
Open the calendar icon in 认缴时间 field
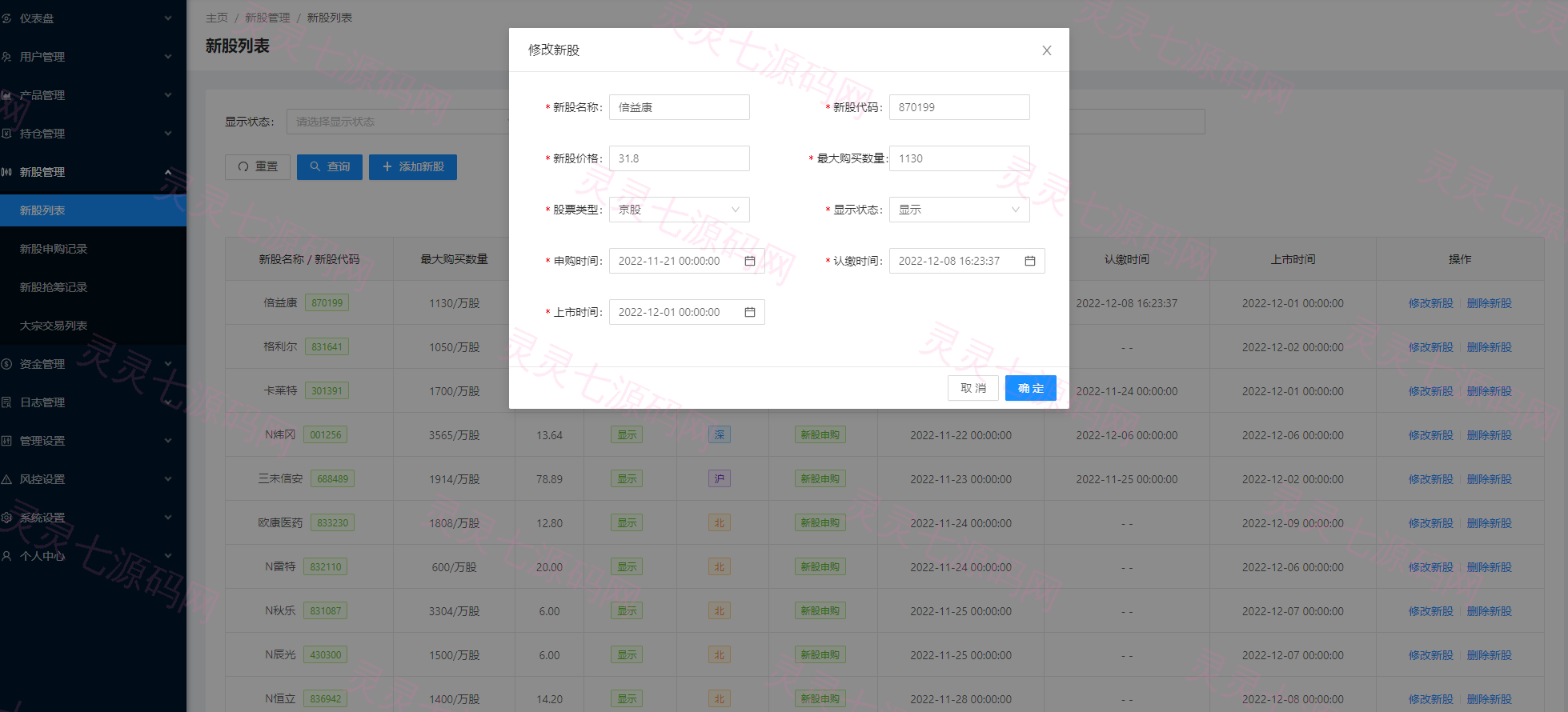pos(1030,261)
